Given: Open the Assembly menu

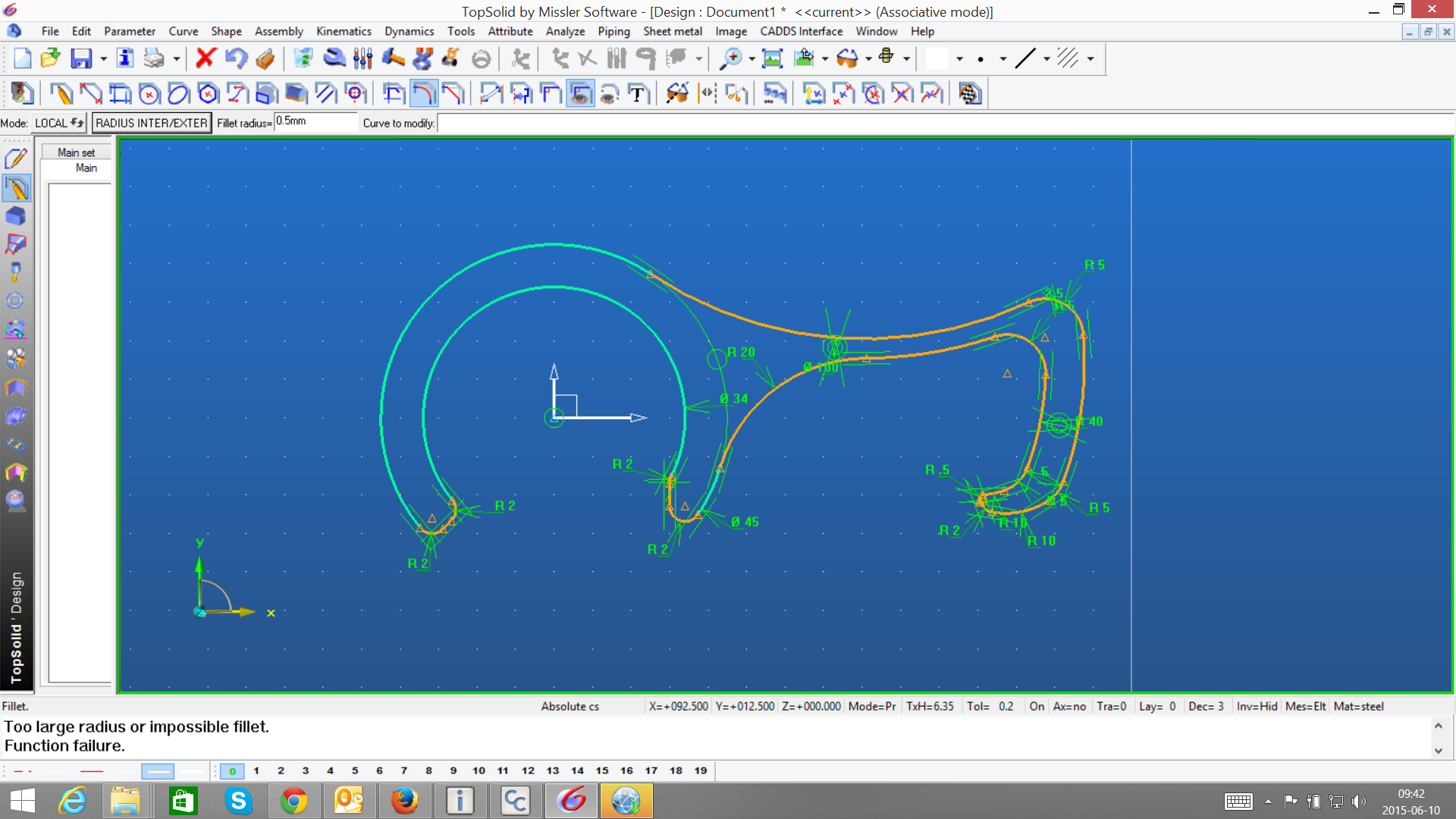Looking at the screenshot, I should tap(278, 31).
